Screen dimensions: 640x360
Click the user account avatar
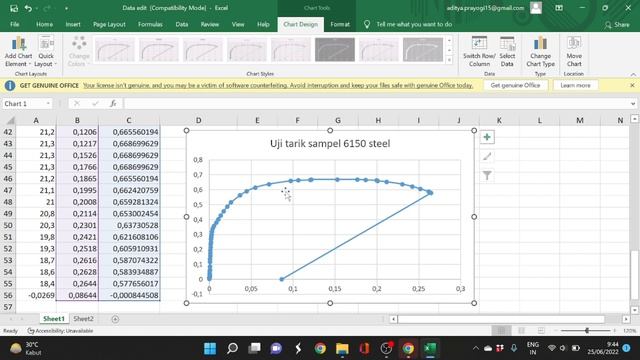coord(536,8)
